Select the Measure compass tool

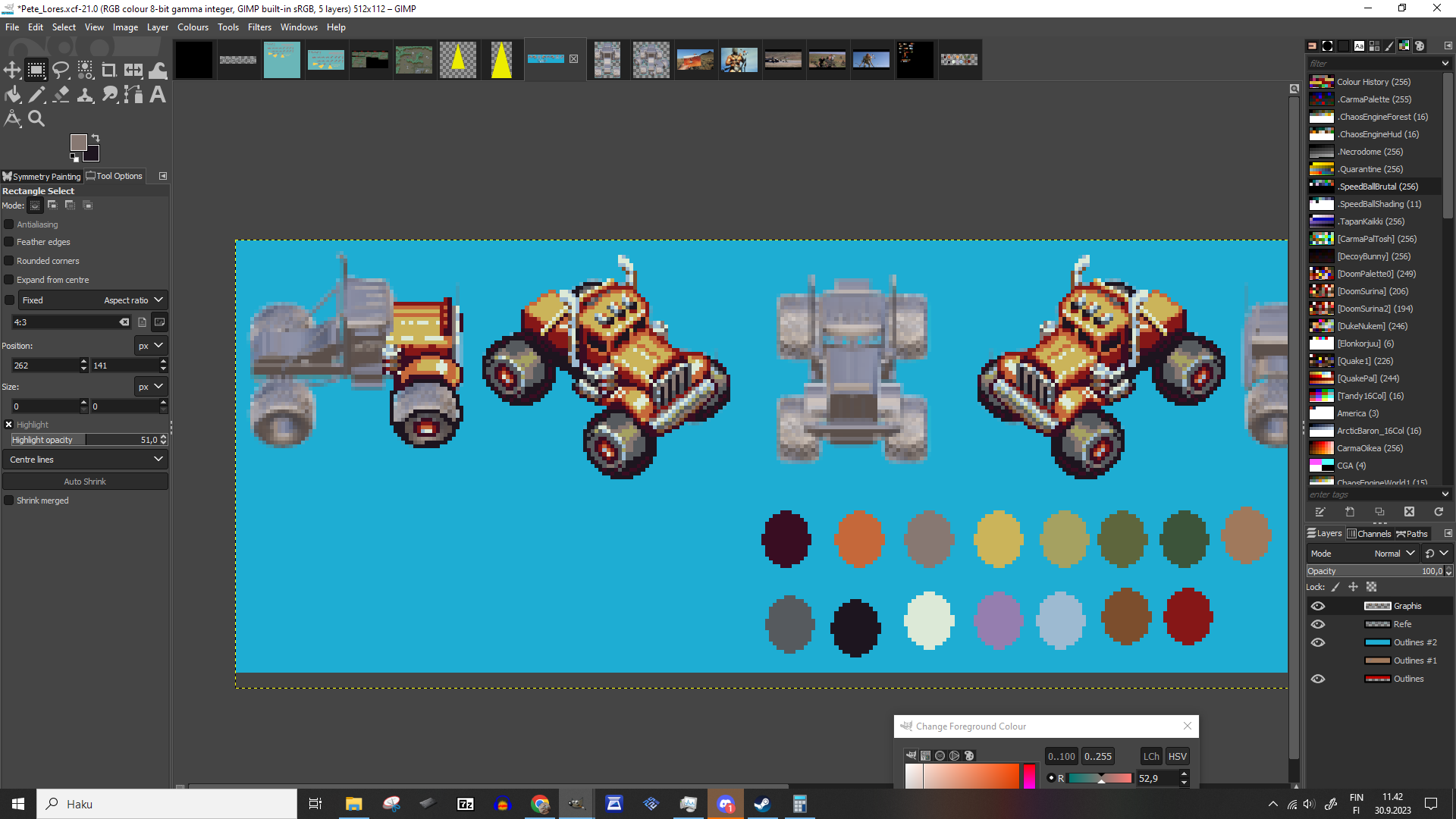(x=12, y=119)
